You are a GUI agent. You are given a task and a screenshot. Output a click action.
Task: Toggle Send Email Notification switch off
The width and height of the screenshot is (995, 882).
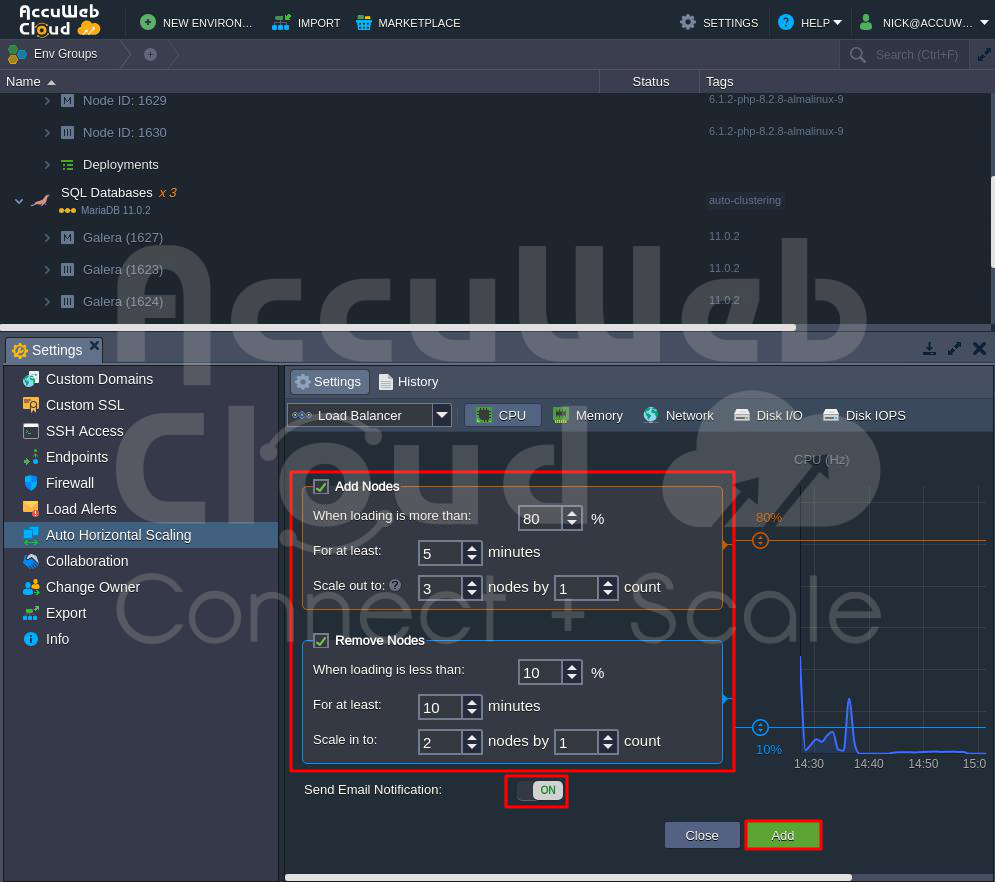pos(540,790)
